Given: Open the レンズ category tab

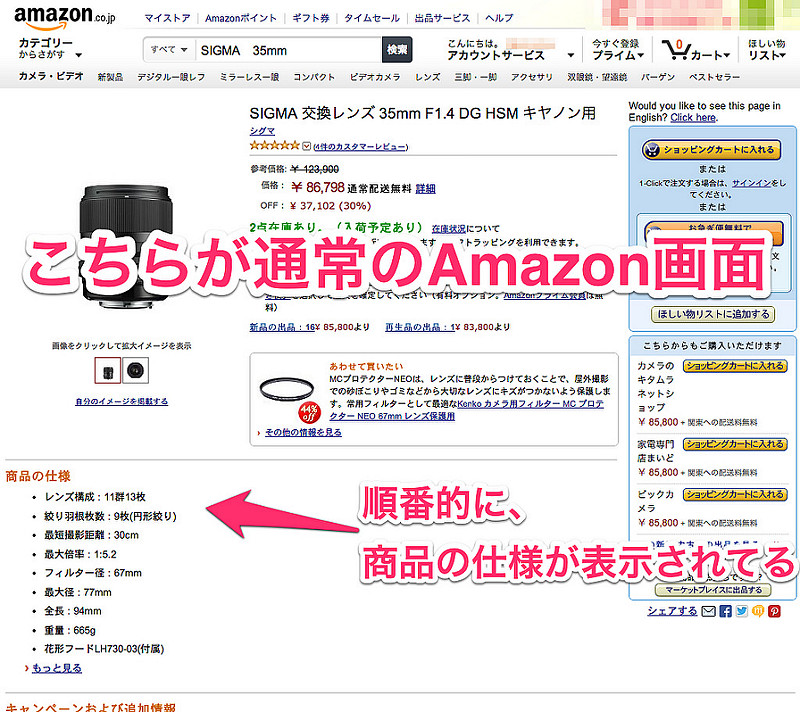Looking at the screenshot, I should 428,77.
